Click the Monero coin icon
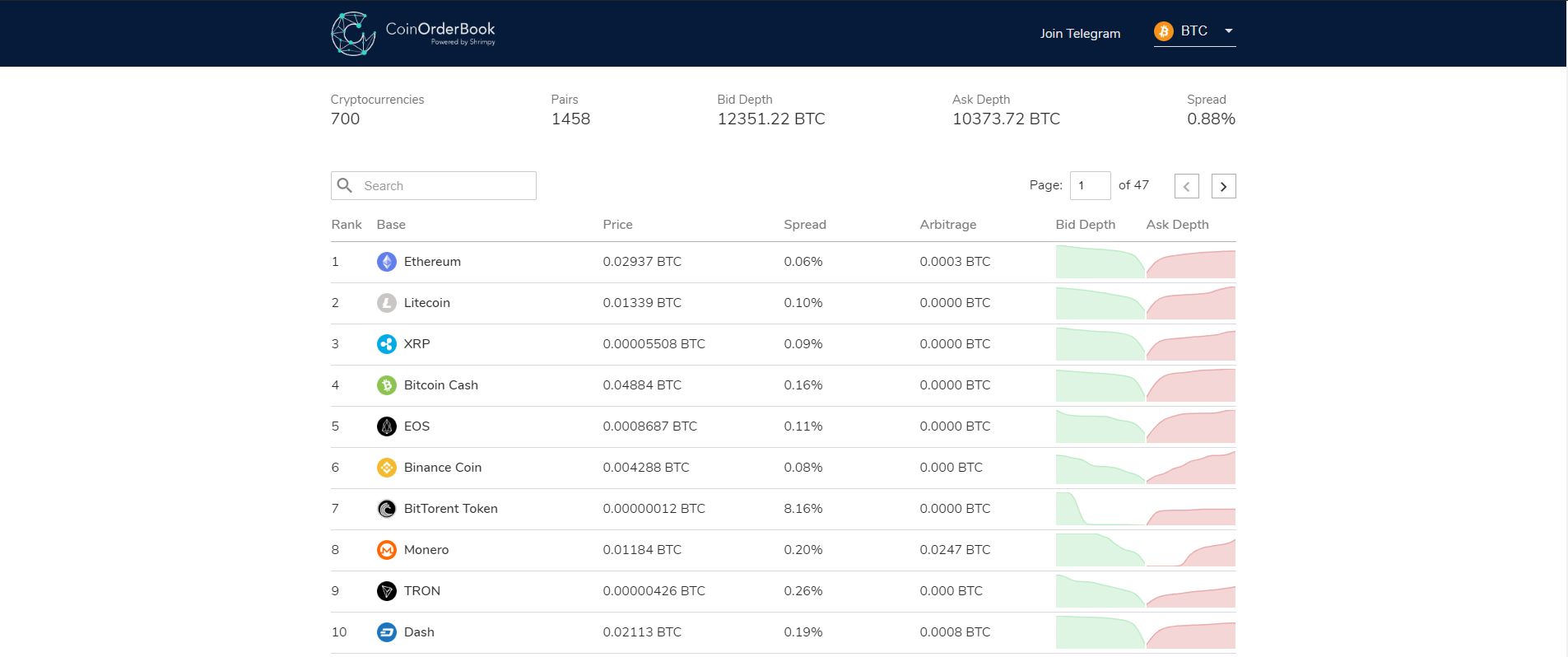The width and height of the screenshot is (1568, 657). (x=387, y=550)
